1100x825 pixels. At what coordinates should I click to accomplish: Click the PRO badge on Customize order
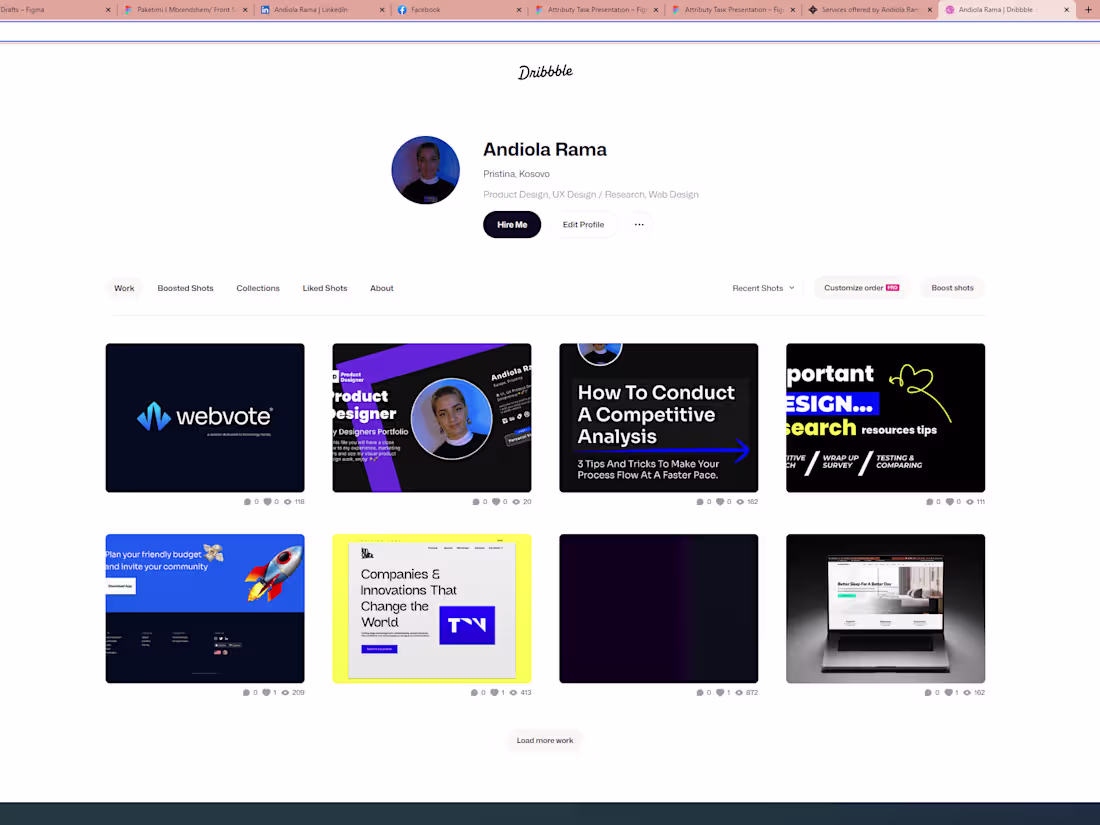(x=892, y=288)
